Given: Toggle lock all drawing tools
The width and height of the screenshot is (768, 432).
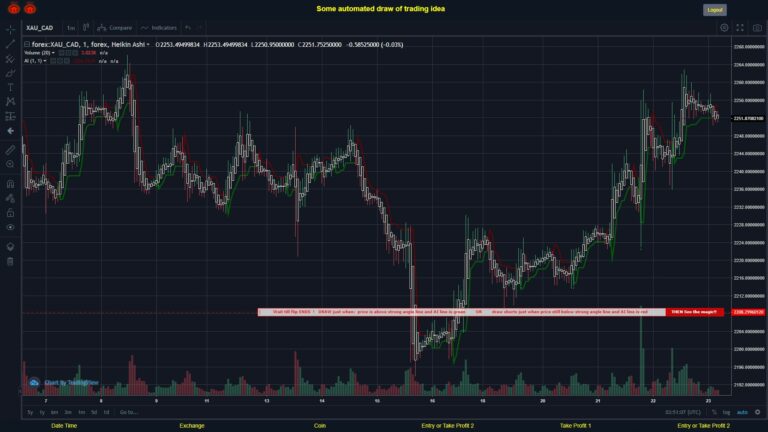Looking at the screenshot, I should coord(10,213).
